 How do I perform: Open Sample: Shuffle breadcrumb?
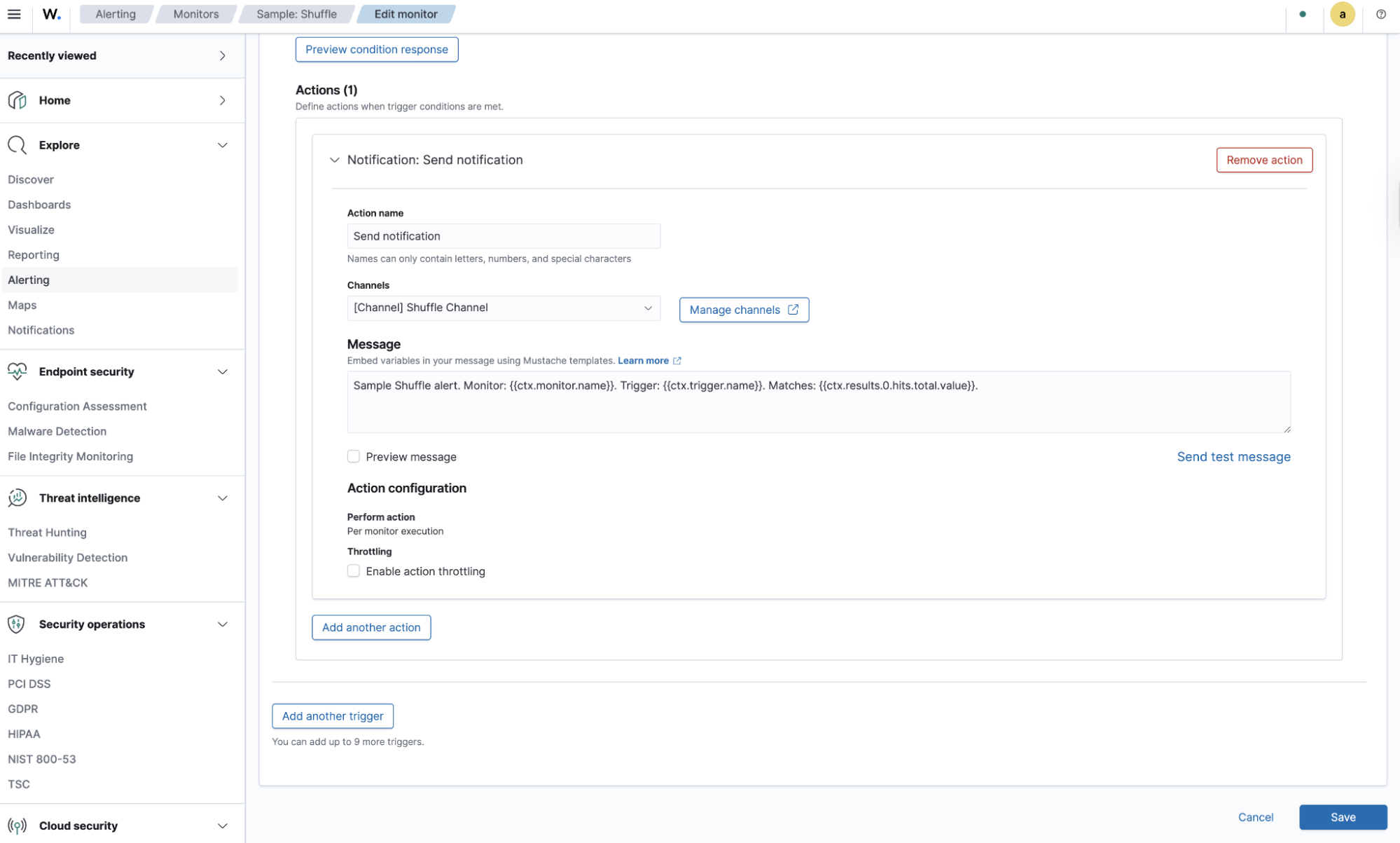(296, 14)
